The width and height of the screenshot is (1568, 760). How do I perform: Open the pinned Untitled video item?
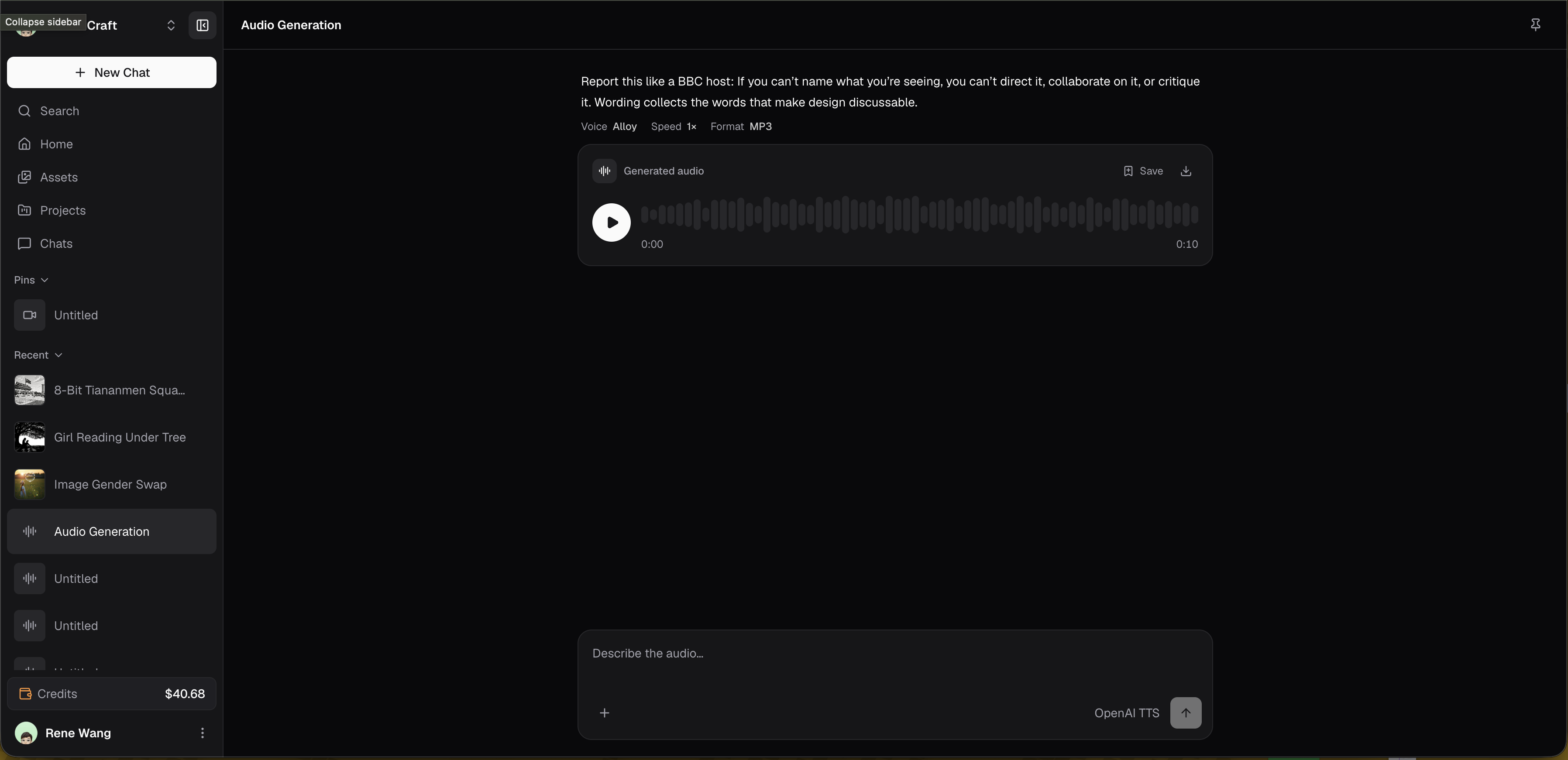(x=111, y=315)
